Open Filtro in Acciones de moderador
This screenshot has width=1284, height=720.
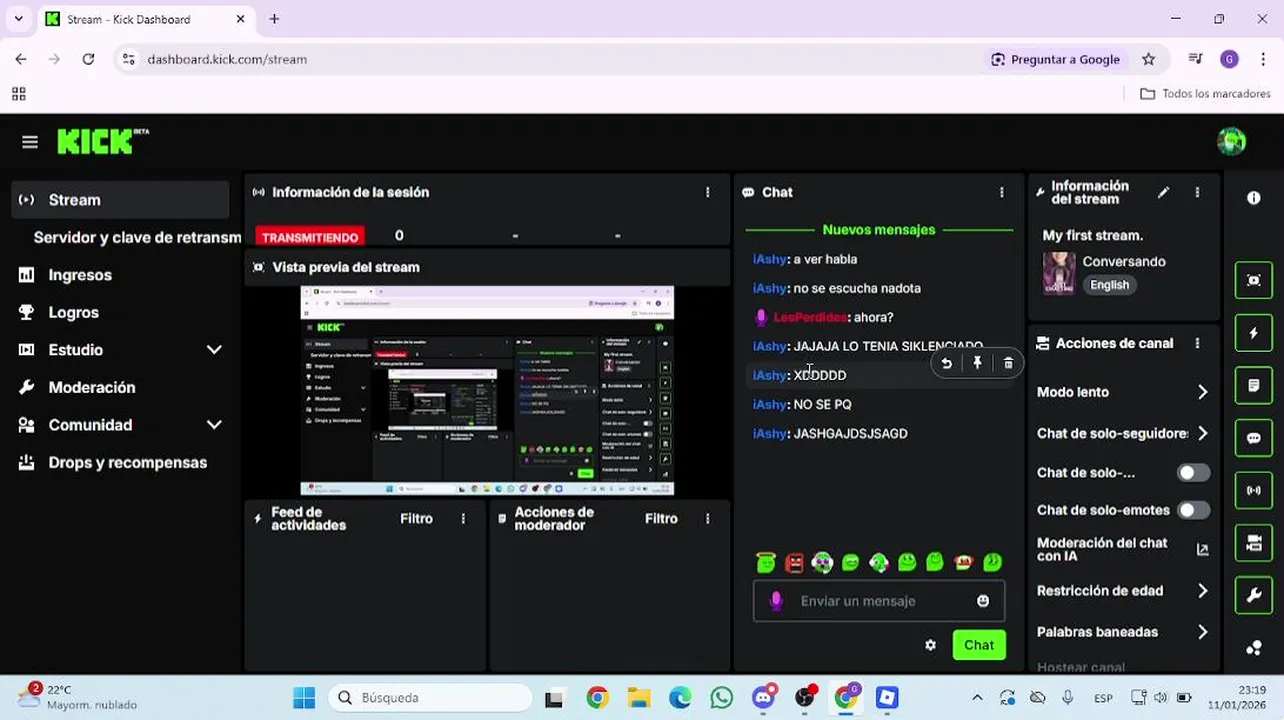661,518
